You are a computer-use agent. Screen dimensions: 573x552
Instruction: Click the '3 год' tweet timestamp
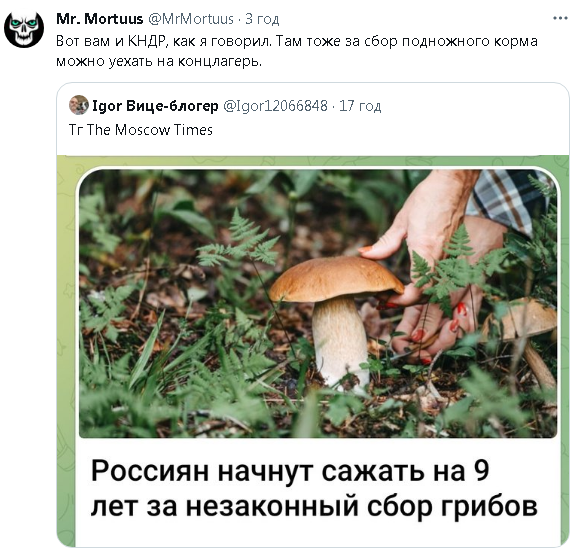(262, 19)
